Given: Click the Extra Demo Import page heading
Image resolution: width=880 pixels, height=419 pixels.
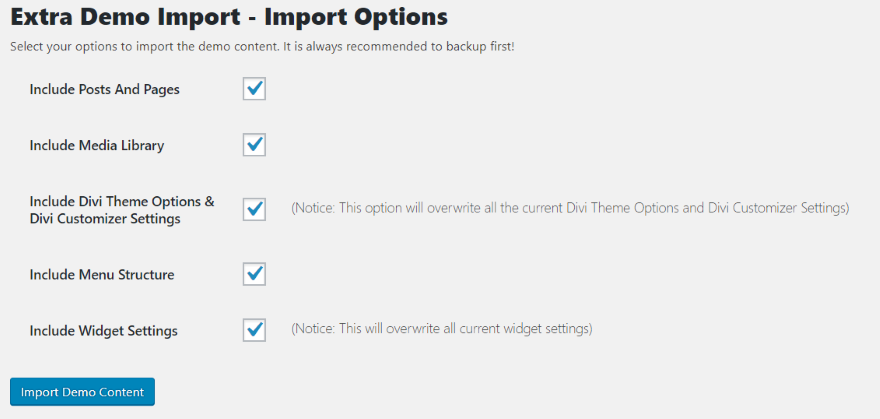Looking at the screenshot, I should [x=215, y=17].
